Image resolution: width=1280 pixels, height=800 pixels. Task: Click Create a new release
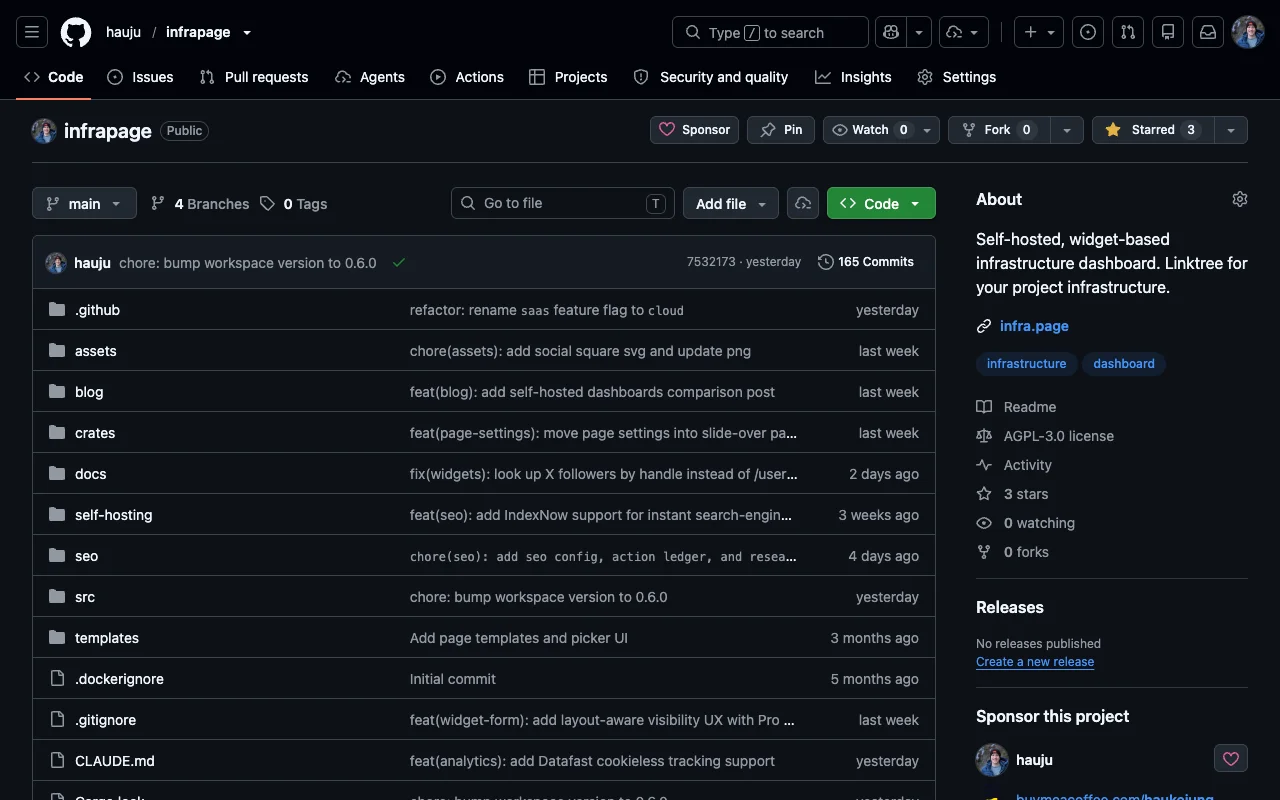pos(1035,662)
